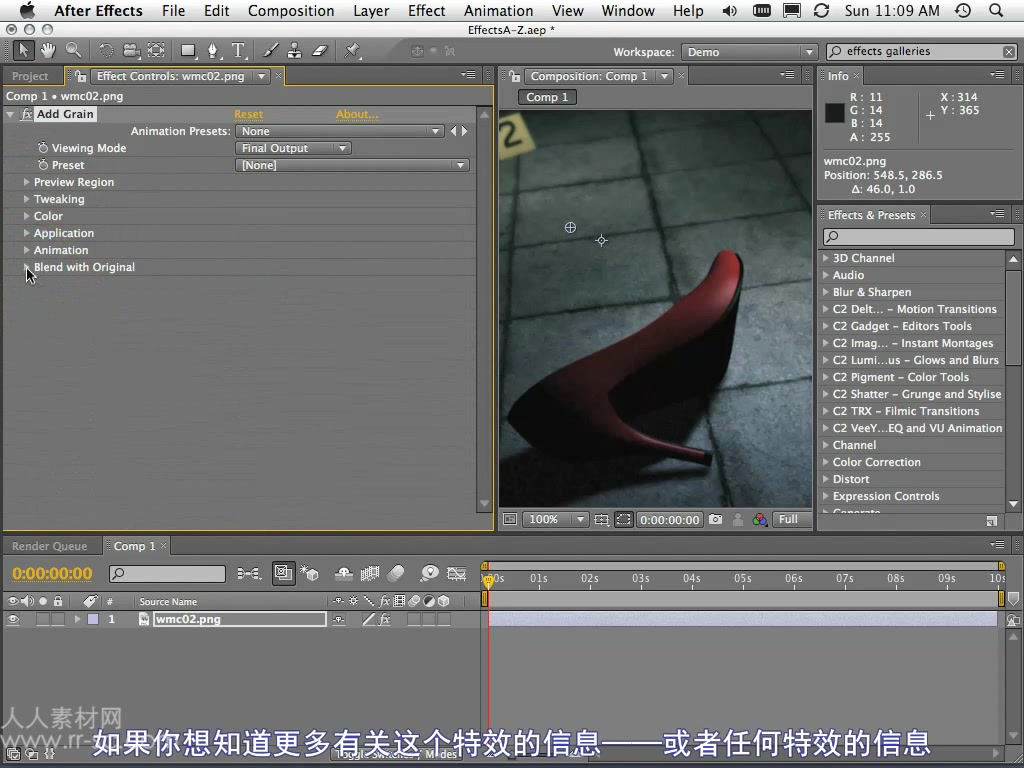Open the Viewing Mode dropdown
This screenshot has width=1024, height=768.
pyautogui.click(x=293, y=149)
